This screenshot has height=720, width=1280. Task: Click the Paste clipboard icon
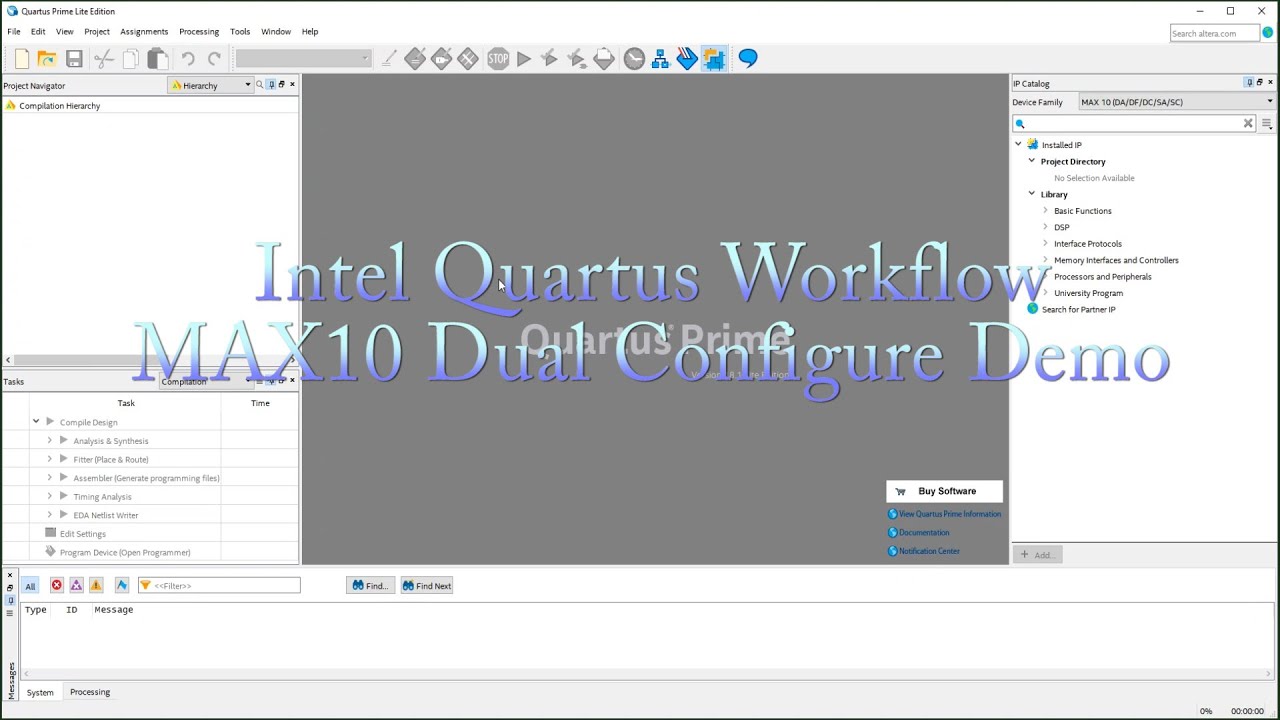coord(157,59)
